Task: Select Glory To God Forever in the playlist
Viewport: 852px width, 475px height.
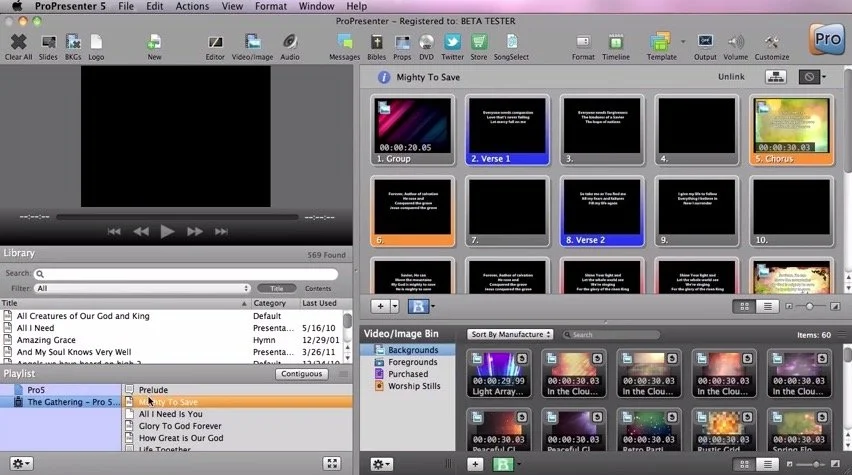Action: [x=180, y=426]
